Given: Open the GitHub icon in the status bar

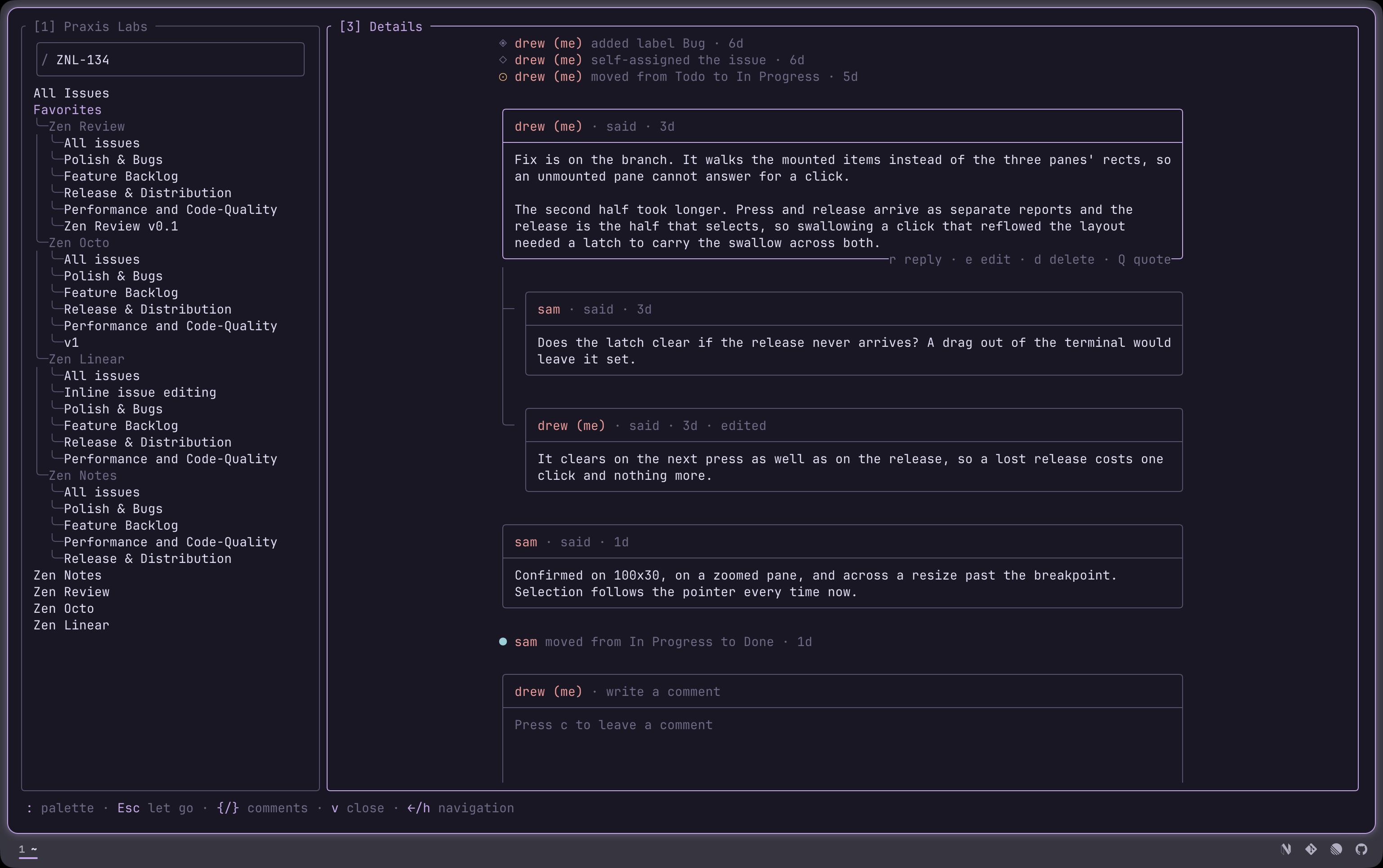Looking at the screenshot, I should 1362,849.
